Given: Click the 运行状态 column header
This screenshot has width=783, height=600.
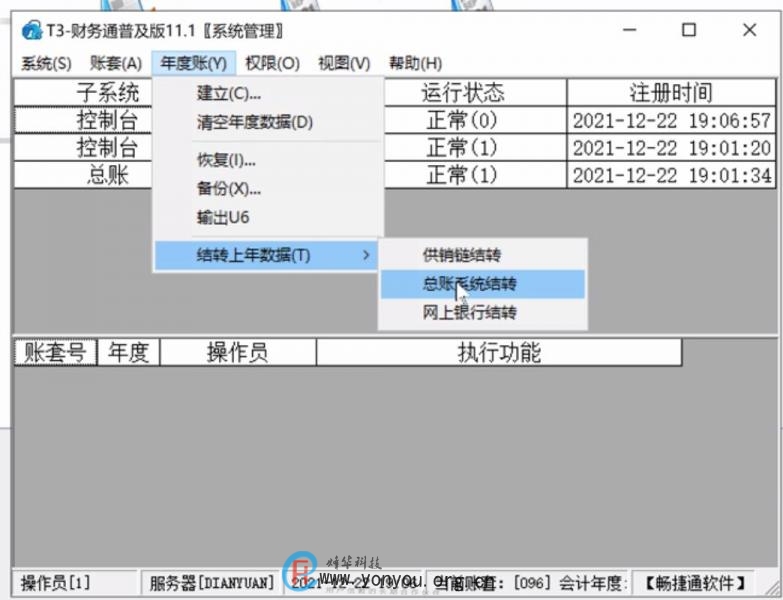Looking at the screenshot, I should (475, 92).
